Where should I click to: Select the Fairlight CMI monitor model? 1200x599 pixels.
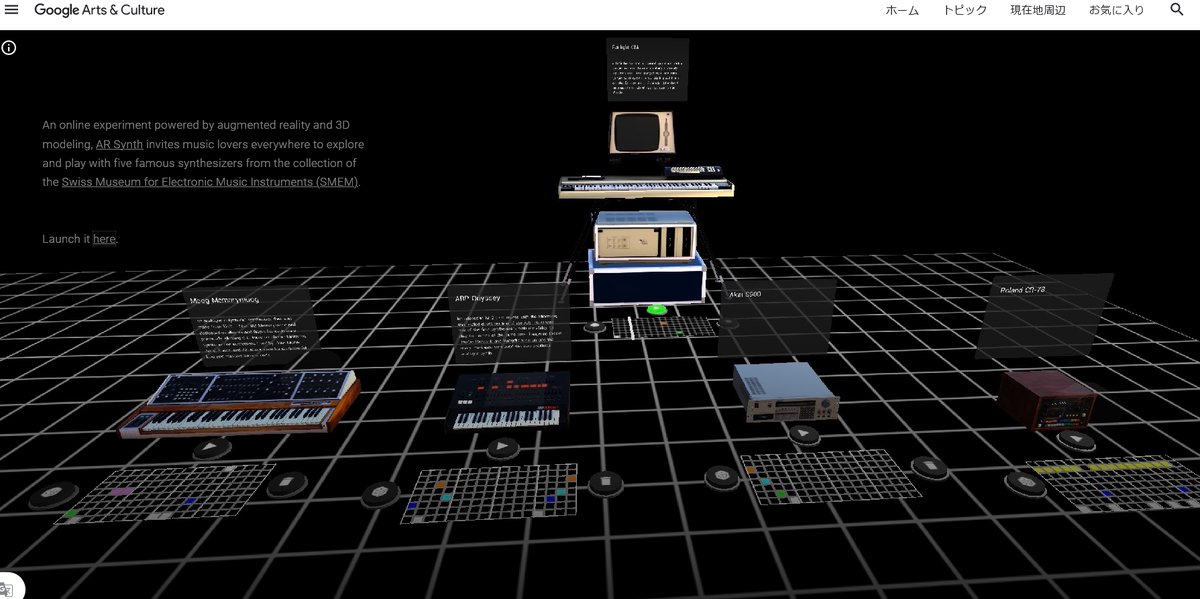click(640, 133)
